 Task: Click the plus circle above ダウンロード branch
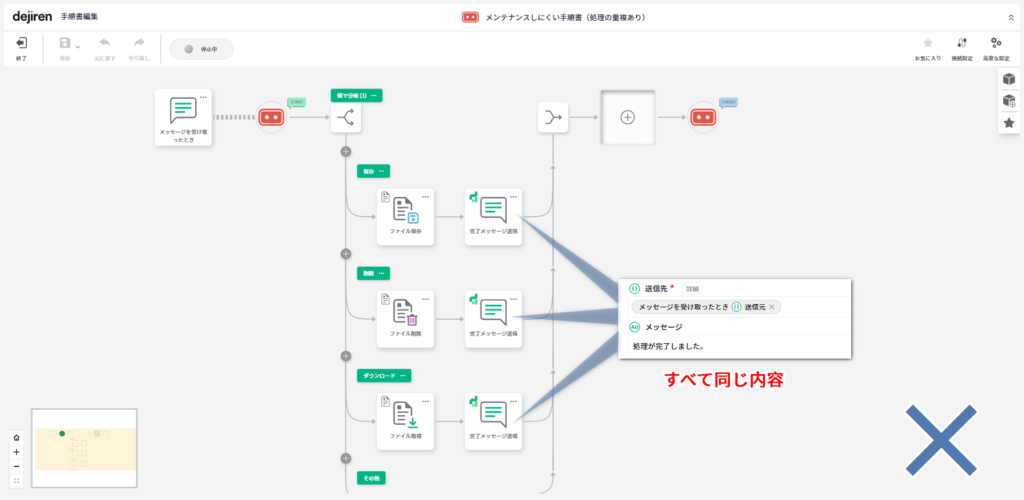345,356
